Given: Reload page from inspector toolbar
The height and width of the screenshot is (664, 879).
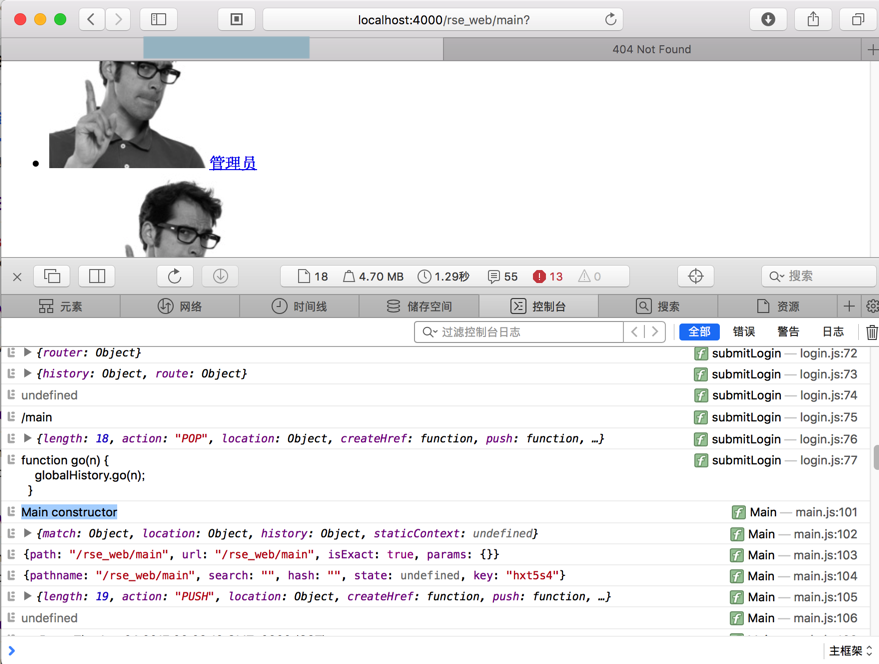Looking at the screenshot, I should point(174,276).
